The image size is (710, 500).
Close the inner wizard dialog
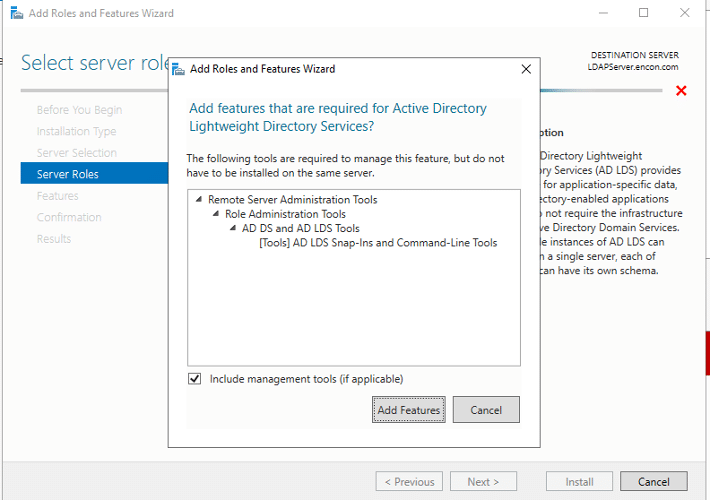click(x=526, y=69)
